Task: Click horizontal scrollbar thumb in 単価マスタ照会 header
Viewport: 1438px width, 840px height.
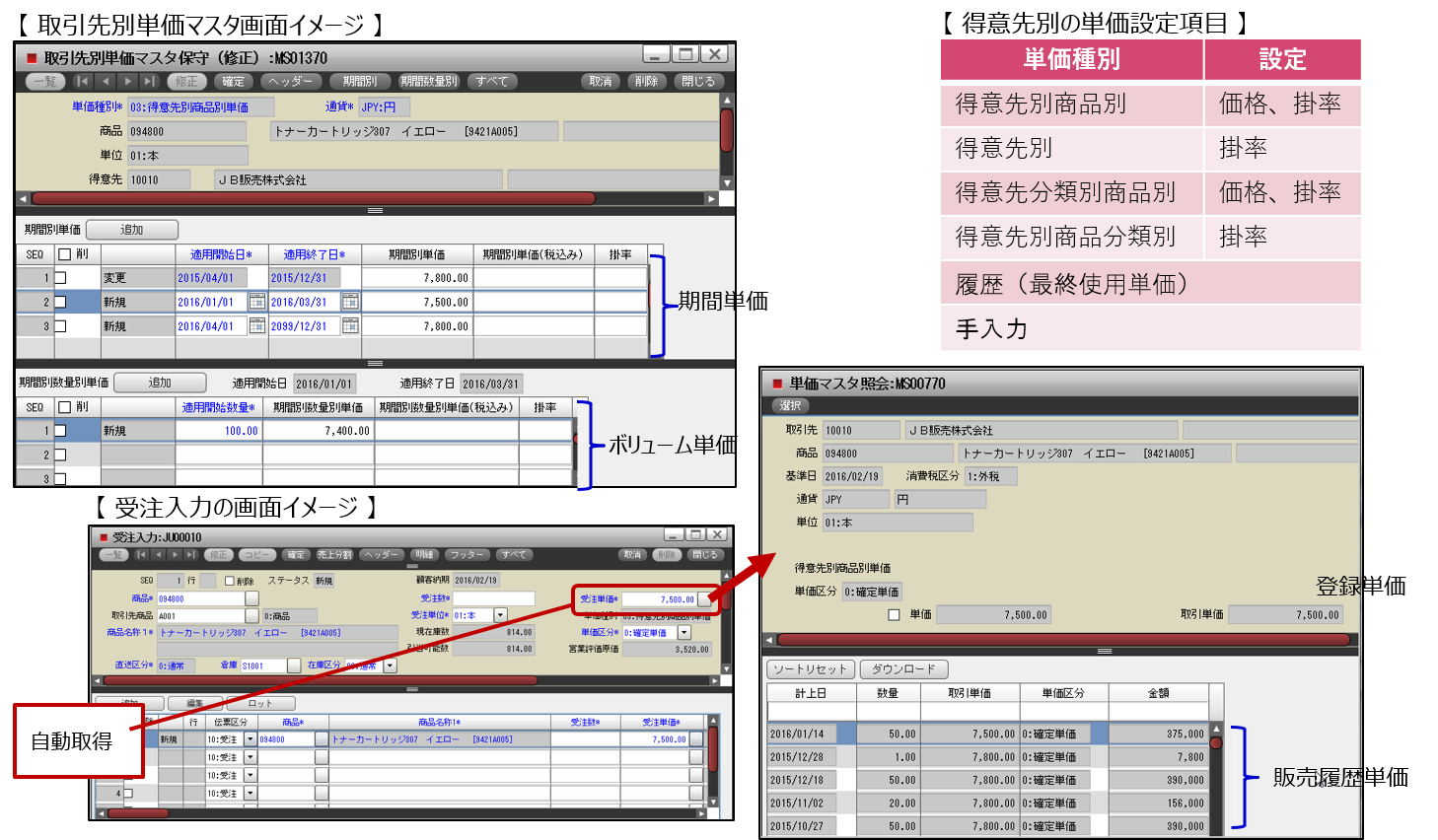Action: click(1063, 640)
